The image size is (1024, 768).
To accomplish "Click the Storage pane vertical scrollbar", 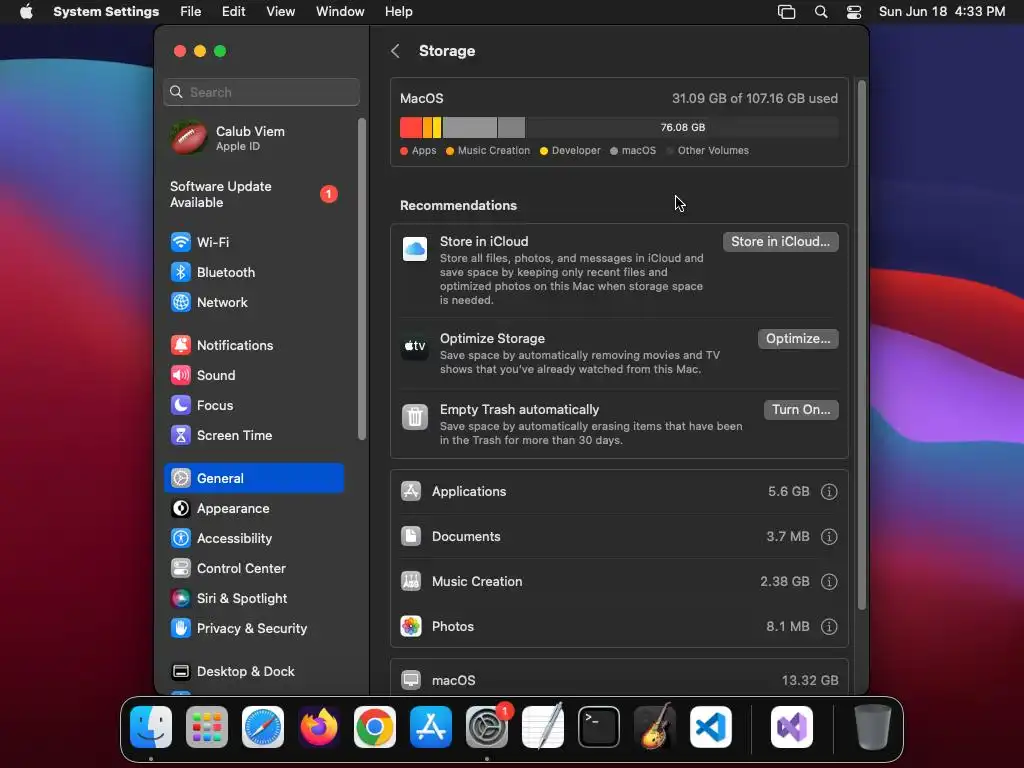I will tap(861, 345).
